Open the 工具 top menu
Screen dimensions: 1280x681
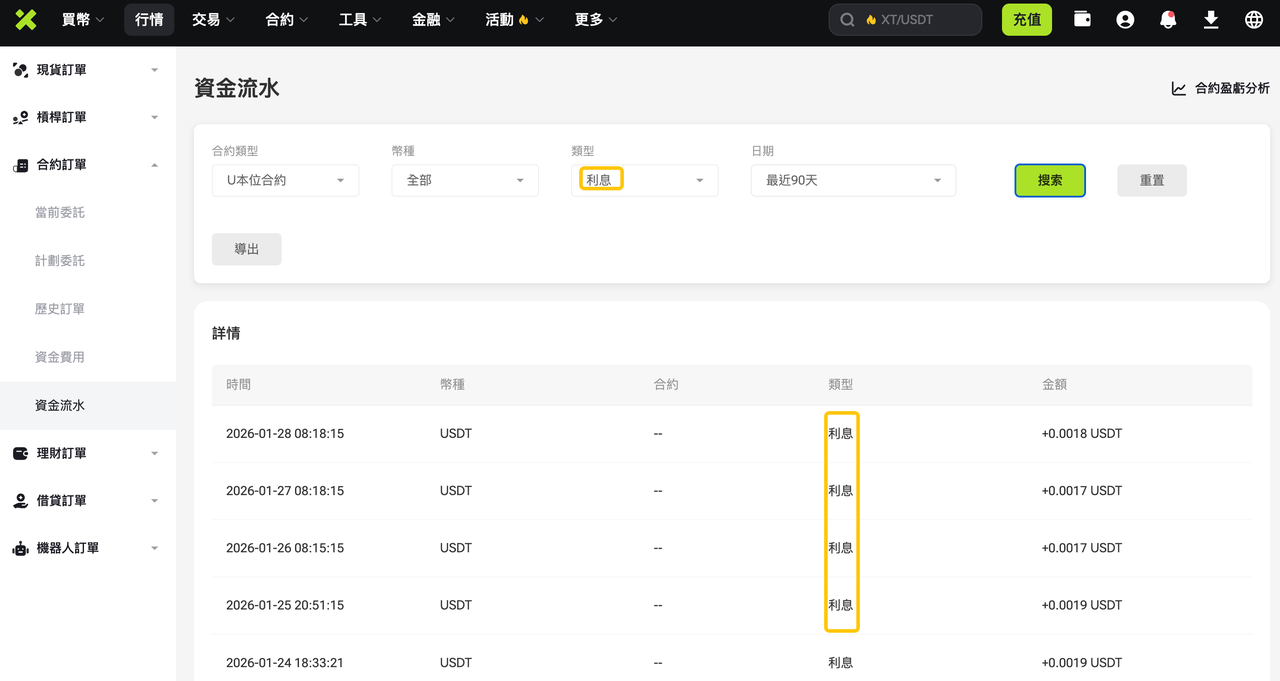click(360, 19)
